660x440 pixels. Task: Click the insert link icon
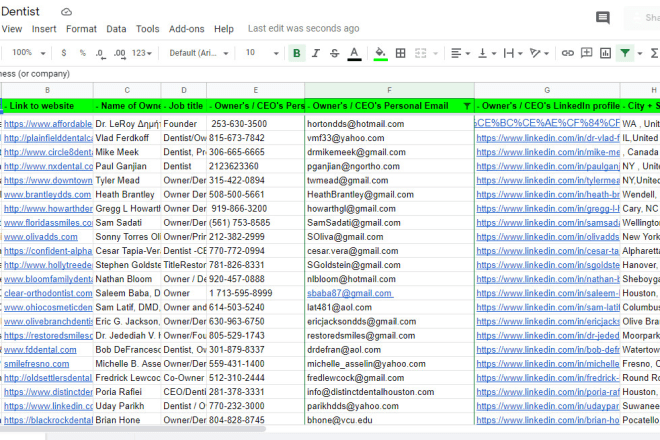tap(568, 53)
